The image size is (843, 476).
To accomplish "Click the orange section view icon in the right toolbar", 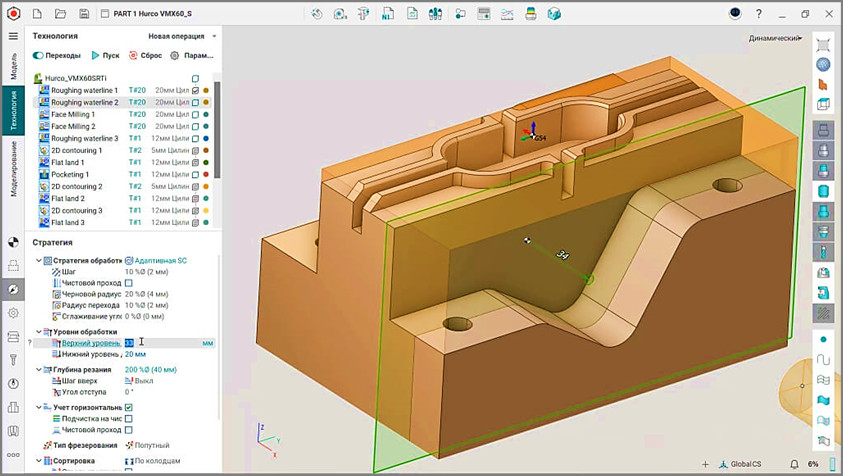I will coord(823,84).
